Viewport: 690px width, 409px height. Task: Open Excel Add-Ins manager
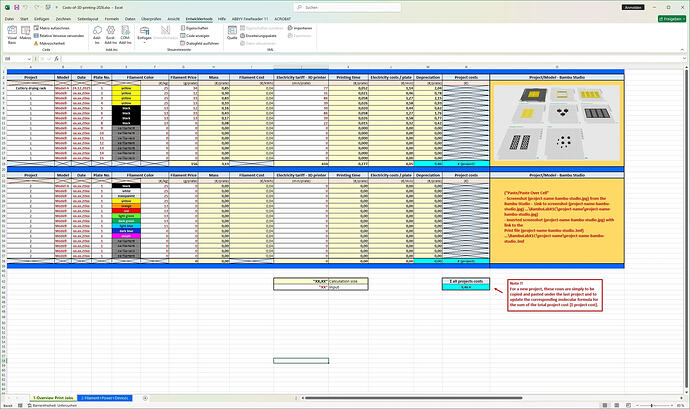(x=110, y=34)
